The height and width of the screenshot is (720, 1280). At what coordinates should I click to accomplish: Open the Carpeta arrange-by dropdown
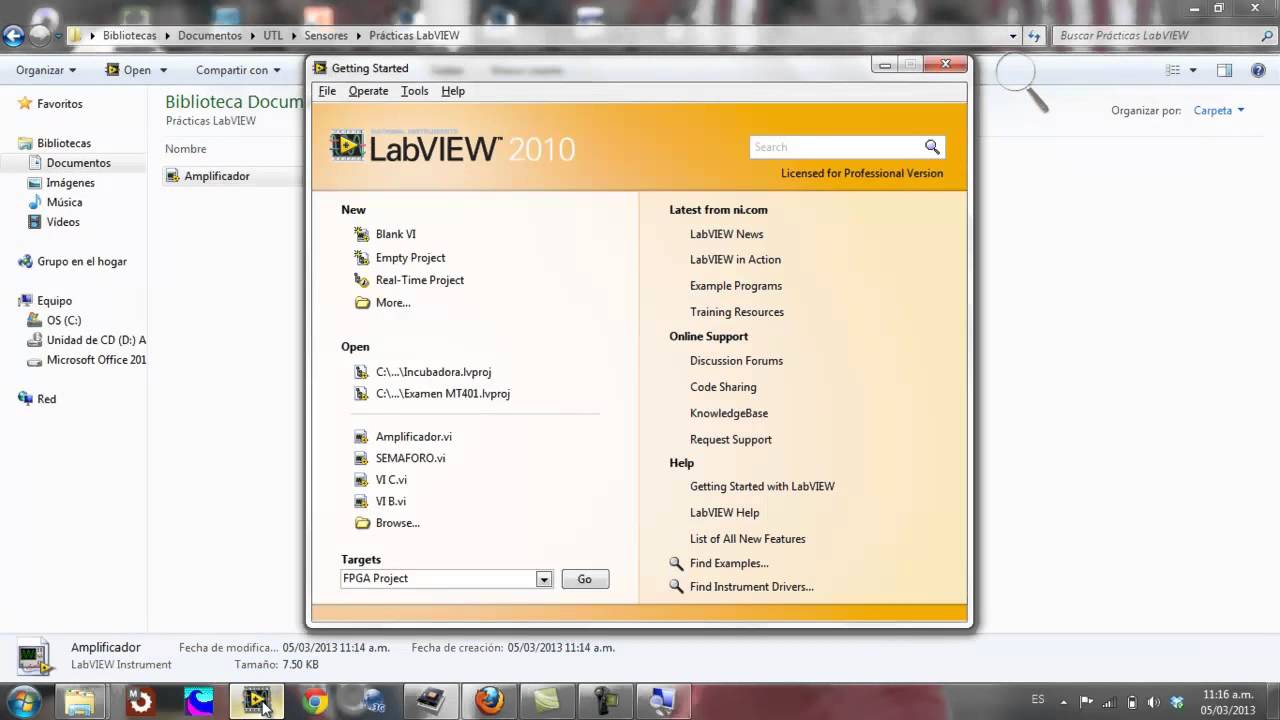(1219, 111)
